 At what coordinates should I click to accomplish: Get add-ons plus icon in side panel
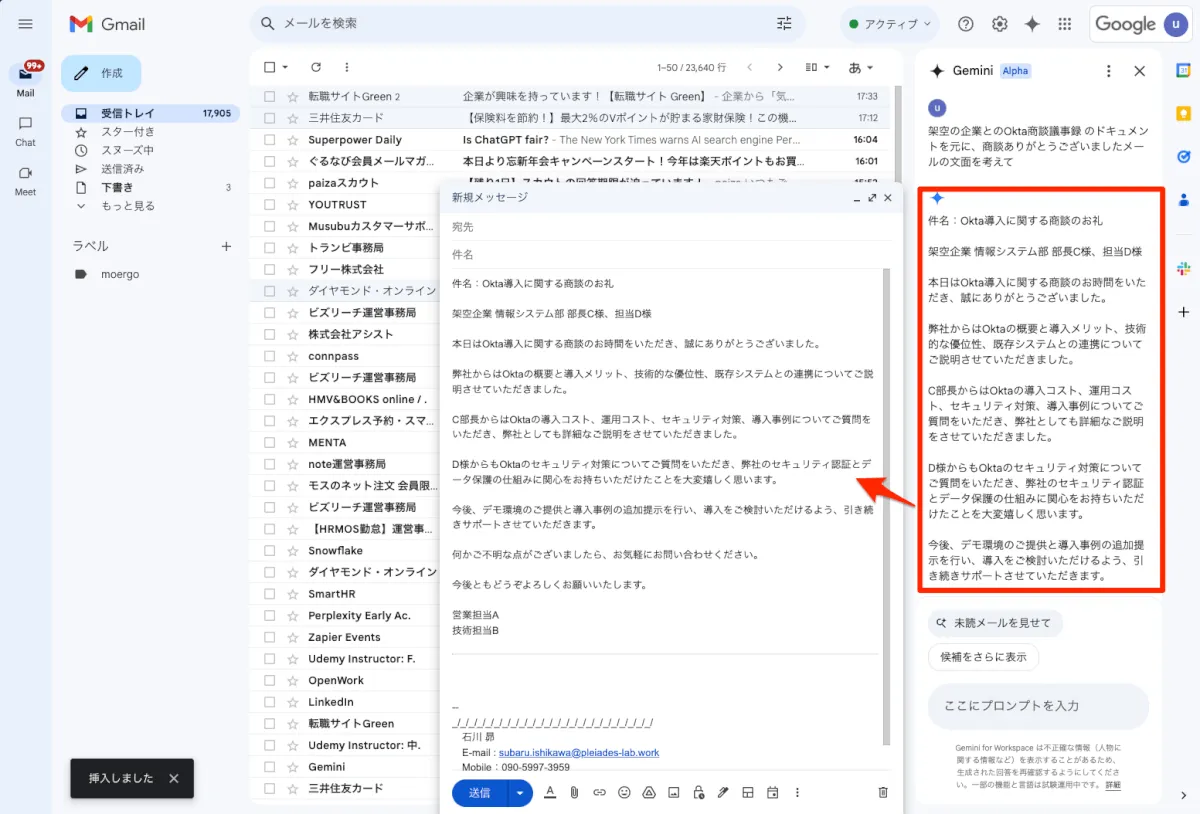click(1183, 312)
